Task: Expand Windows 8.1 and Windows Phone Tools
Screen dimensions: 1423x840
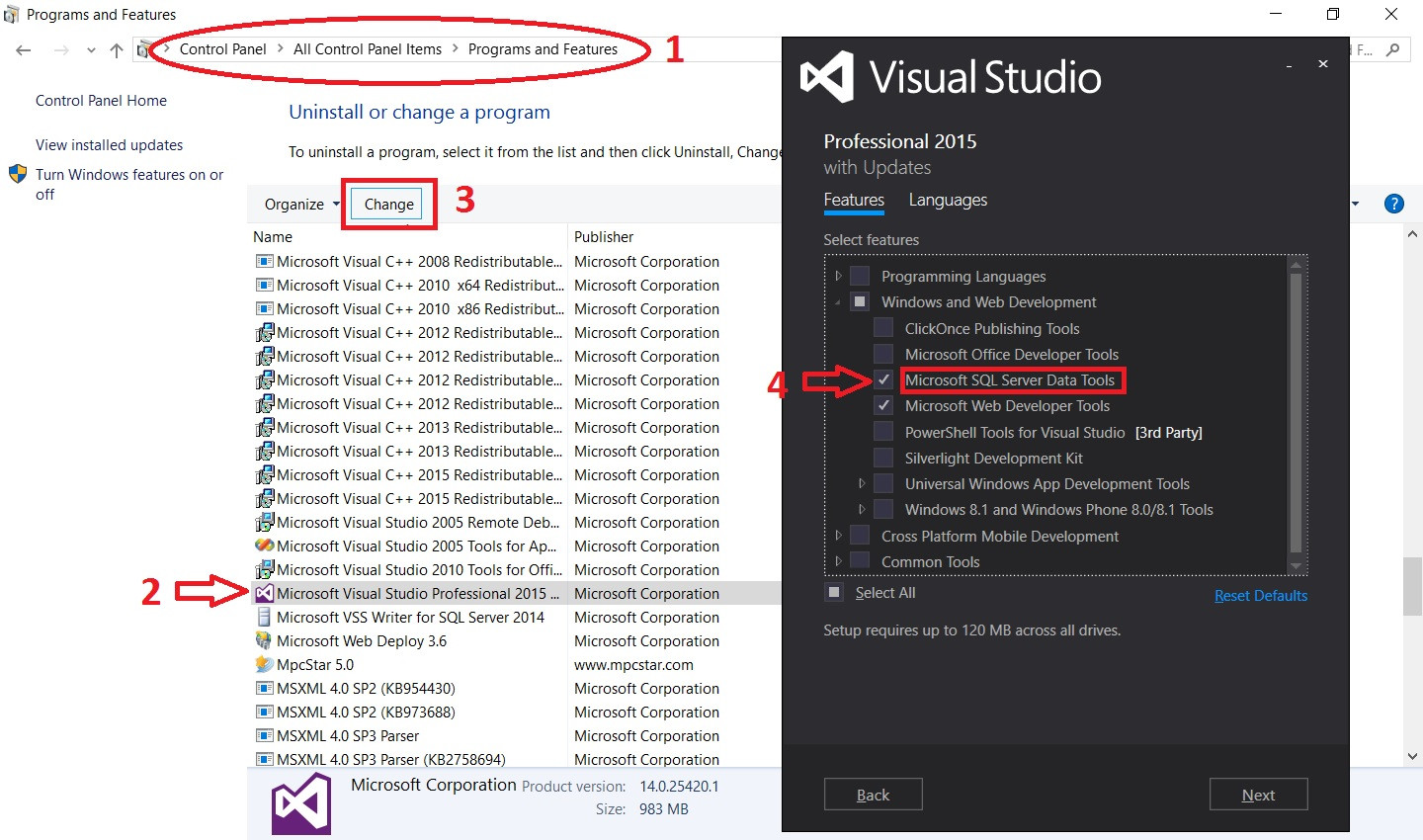Action: pyautogui.click(x=862, y=509)
